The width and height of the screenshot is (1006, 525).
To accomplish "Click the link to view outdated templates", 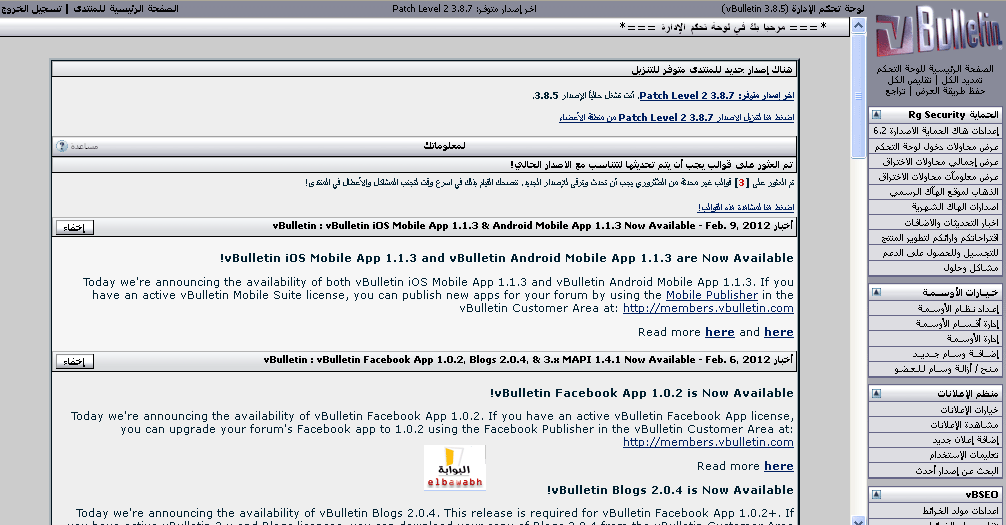I will 746,207.
